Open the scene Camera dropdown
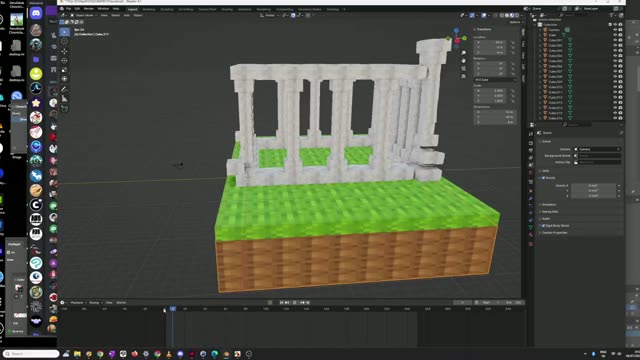640x360 pixels. 598,149
